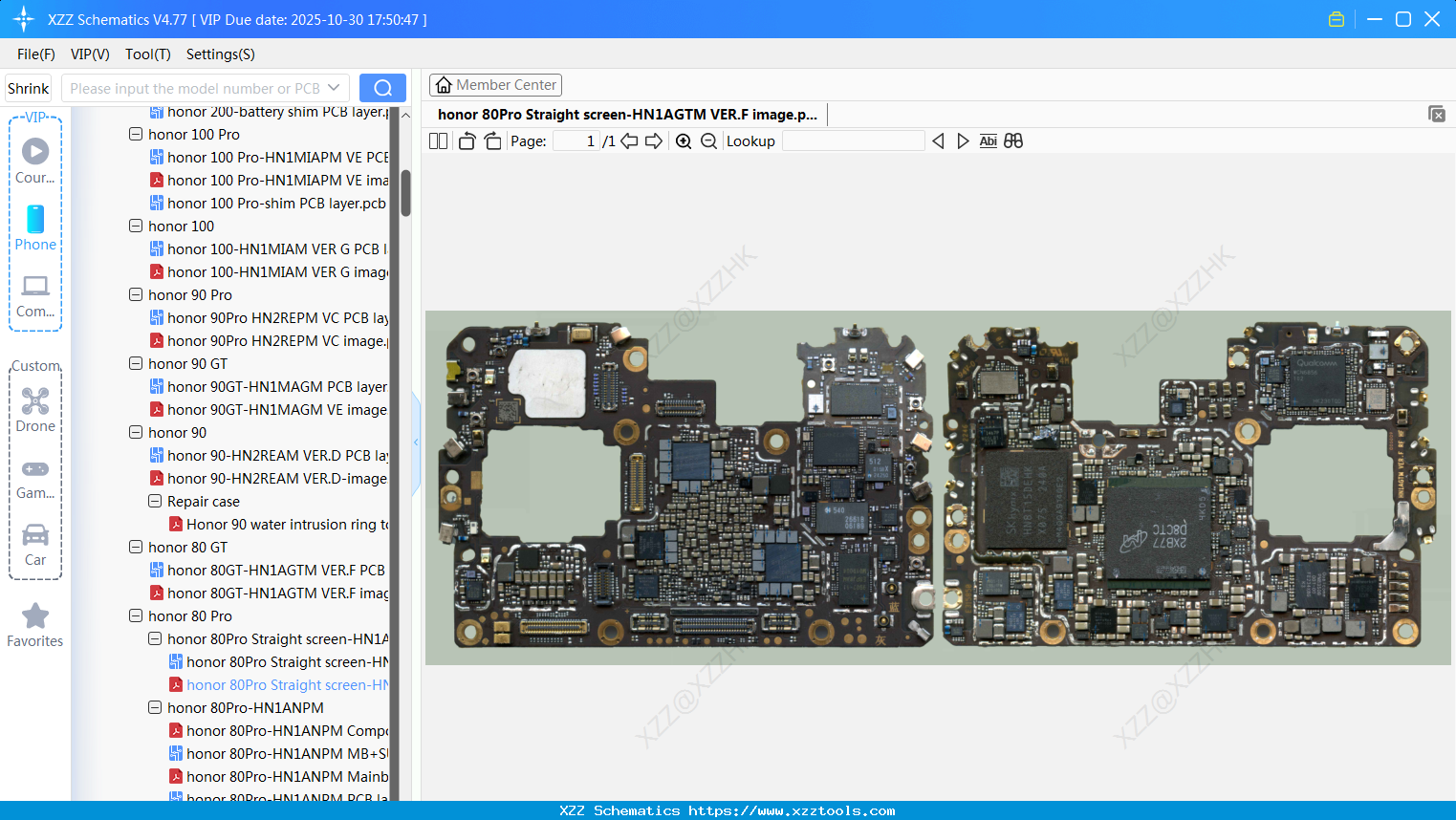The height and width of the screenshot is (820, 1456).
Task: Go to the previous page arrow
Action: tap(629, 141)
